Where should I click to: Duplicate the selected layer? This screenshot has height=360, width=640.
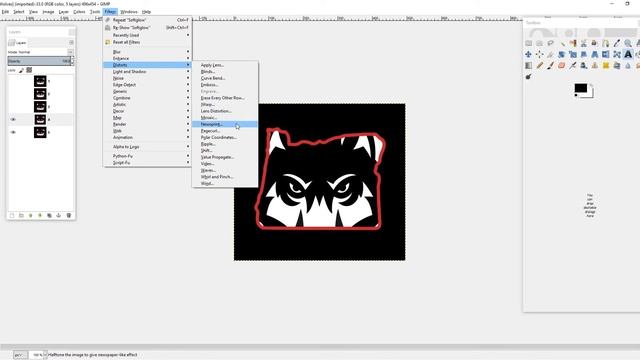click(49, 215)
